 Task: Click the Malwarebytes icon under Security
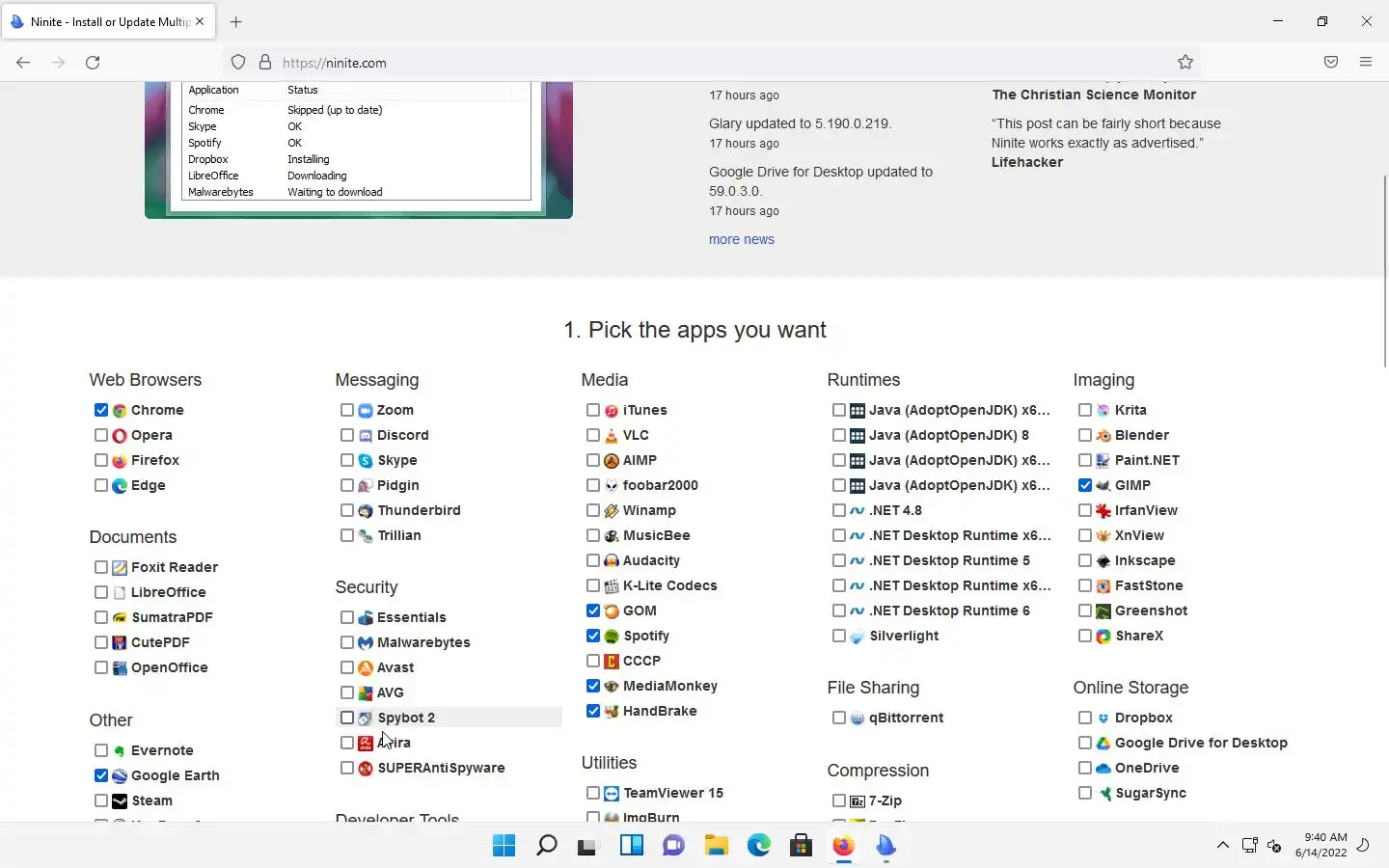[366, 642]
